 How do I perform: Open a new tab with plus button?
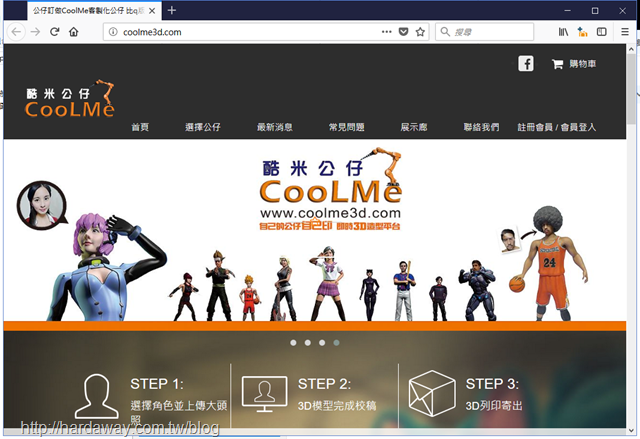(x=172, y=10)
